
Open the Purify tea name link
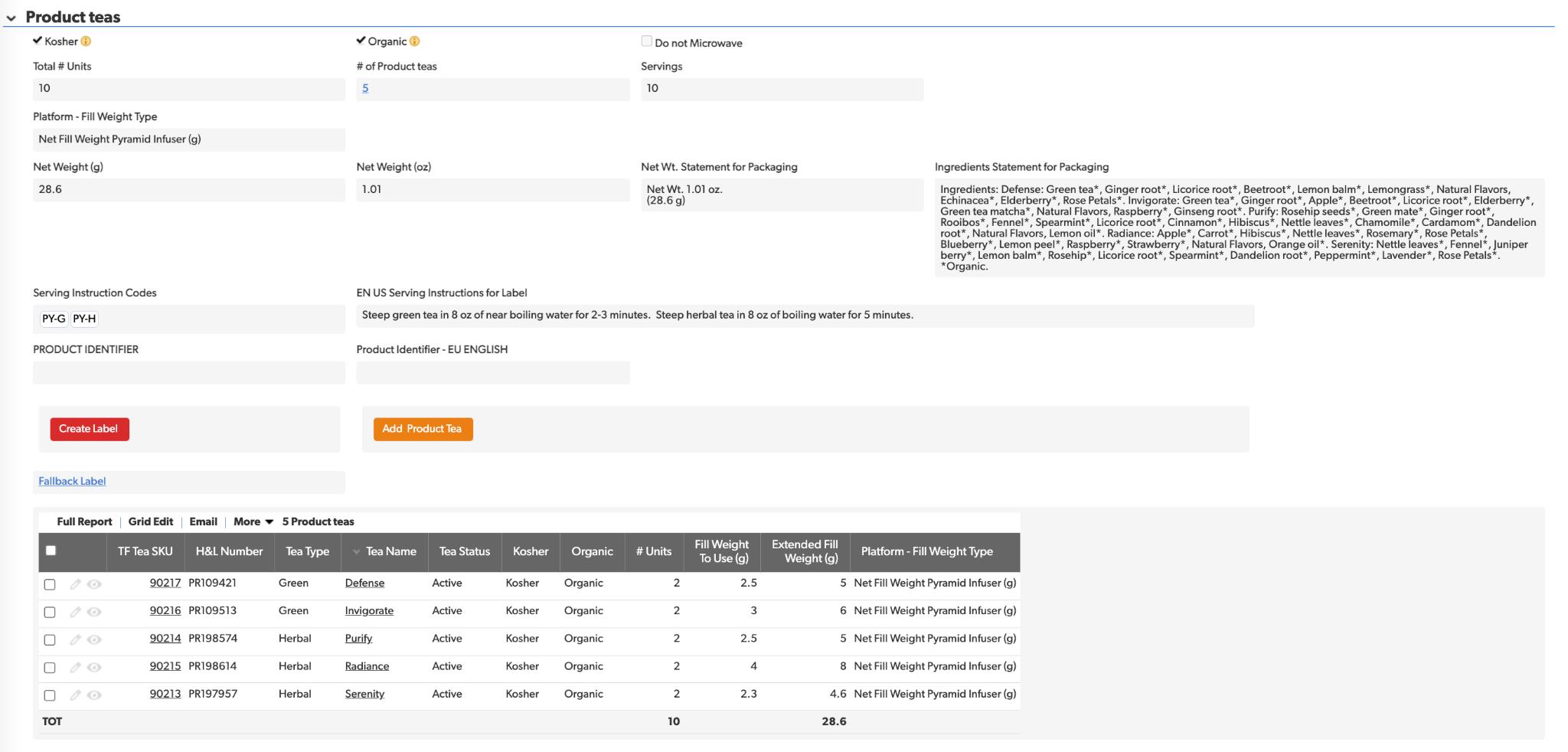[358, 638]
